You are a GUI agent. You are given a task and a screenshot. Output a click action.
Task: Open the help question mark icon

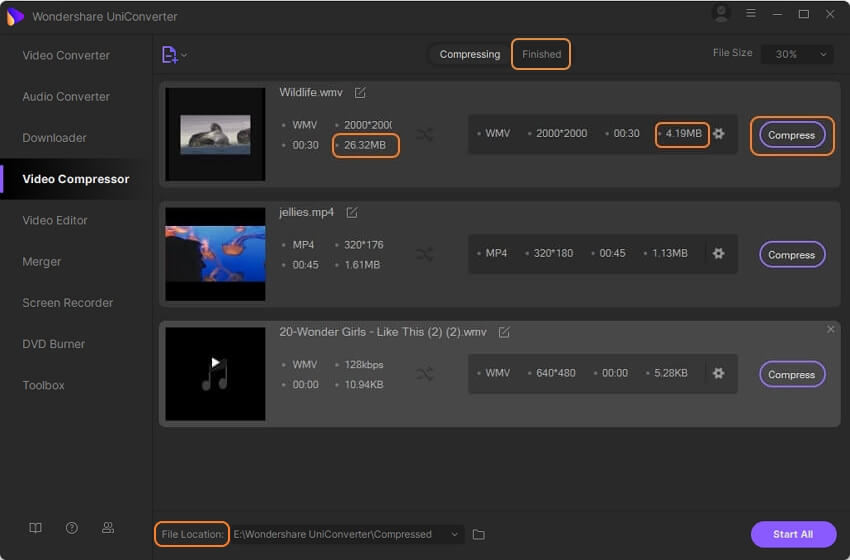point(72,527)
